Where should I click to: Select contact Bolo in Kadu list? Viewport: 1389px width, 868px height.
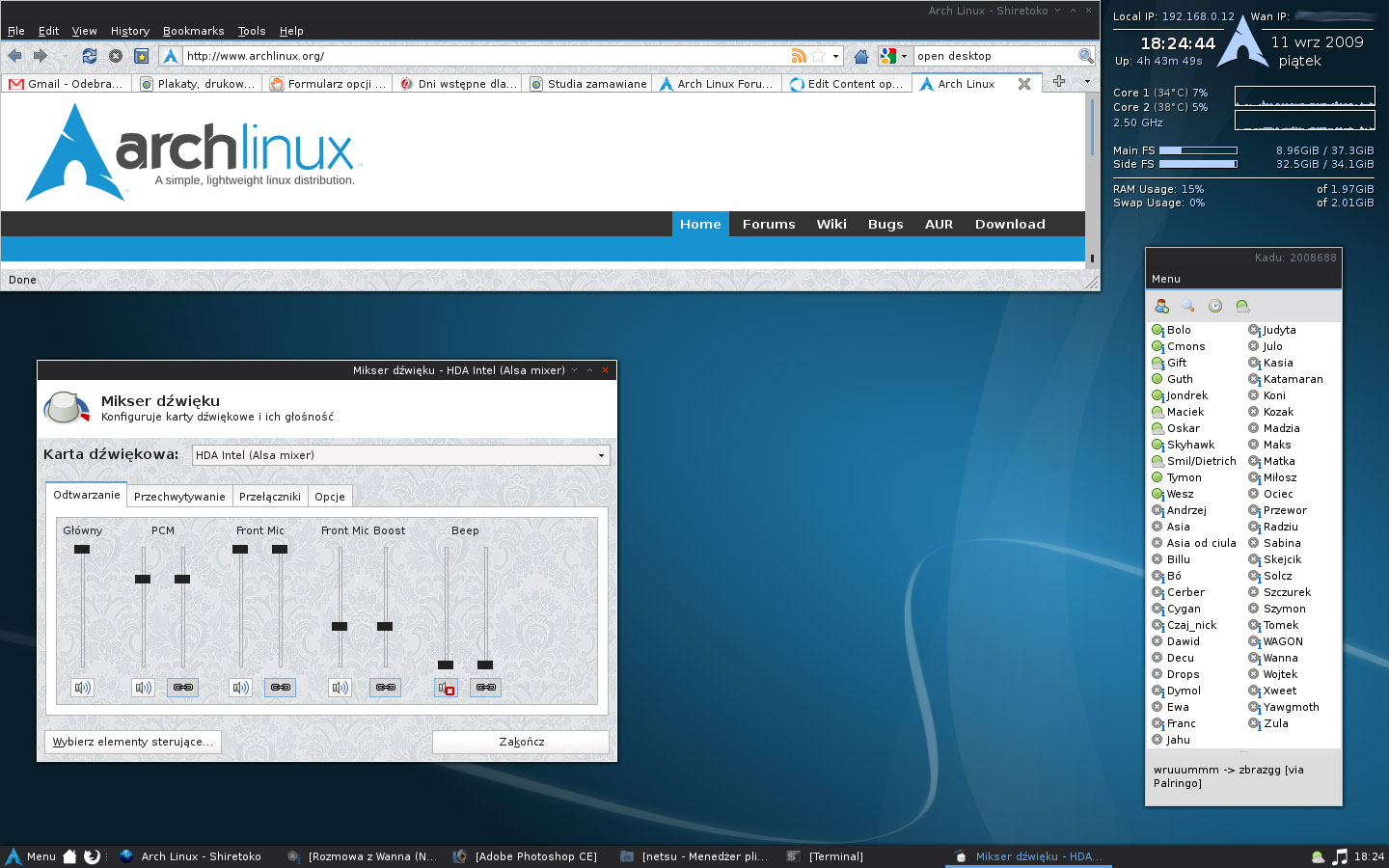click(x=1179, y=330)
